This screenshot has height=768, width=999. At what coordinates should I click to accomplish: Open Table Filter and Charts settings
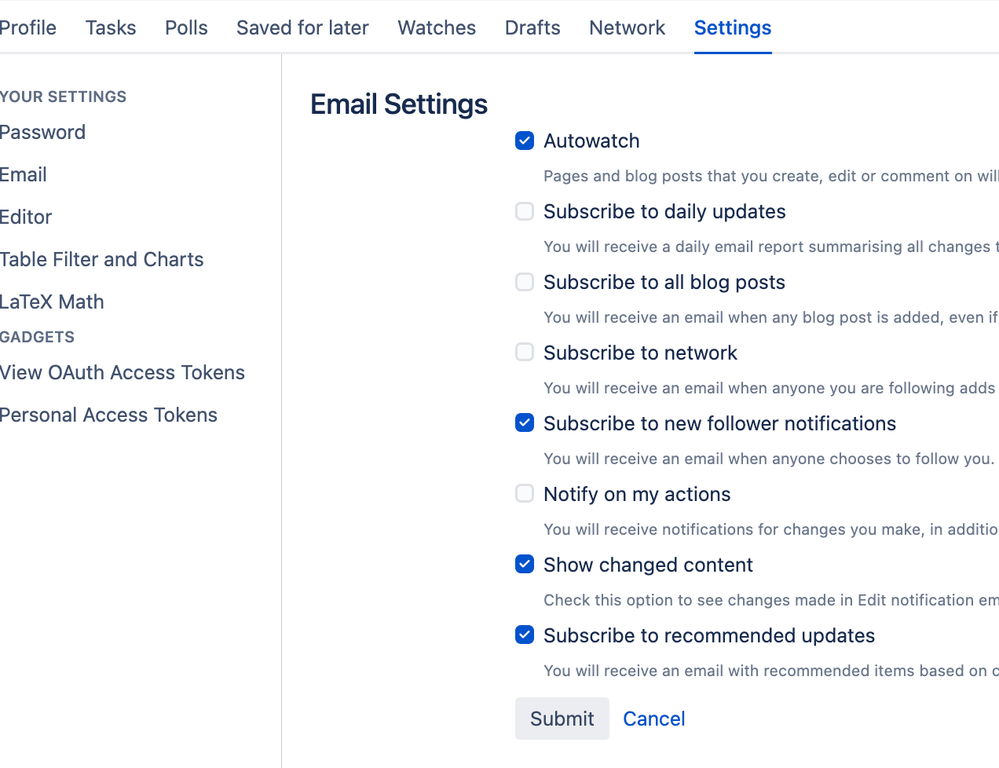coord(102,260)
